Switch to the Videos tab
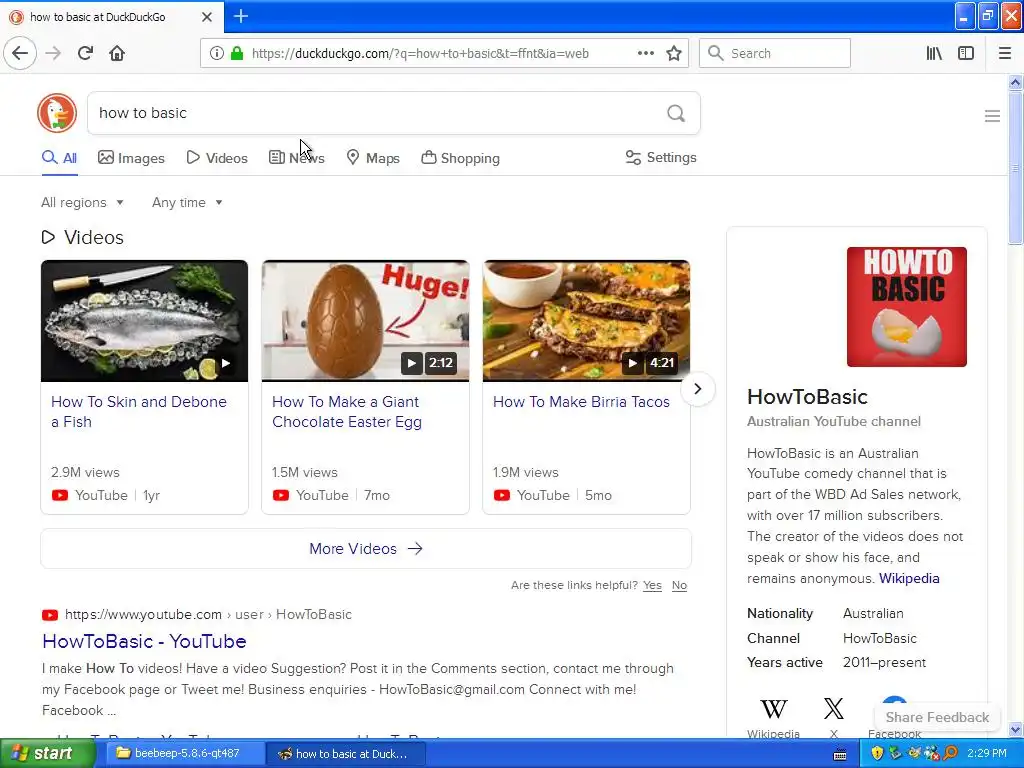 point(217,158)
